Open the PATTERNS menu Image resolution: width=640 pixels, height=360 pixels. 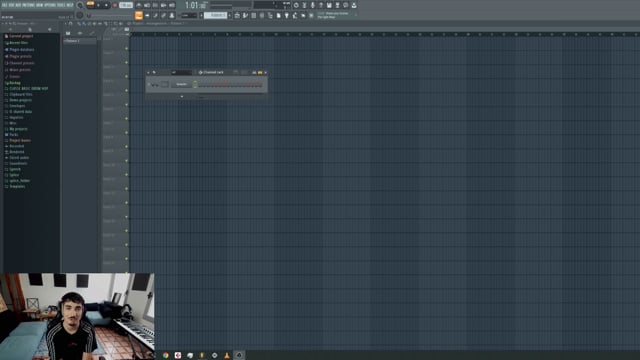[x=29, y=5]
